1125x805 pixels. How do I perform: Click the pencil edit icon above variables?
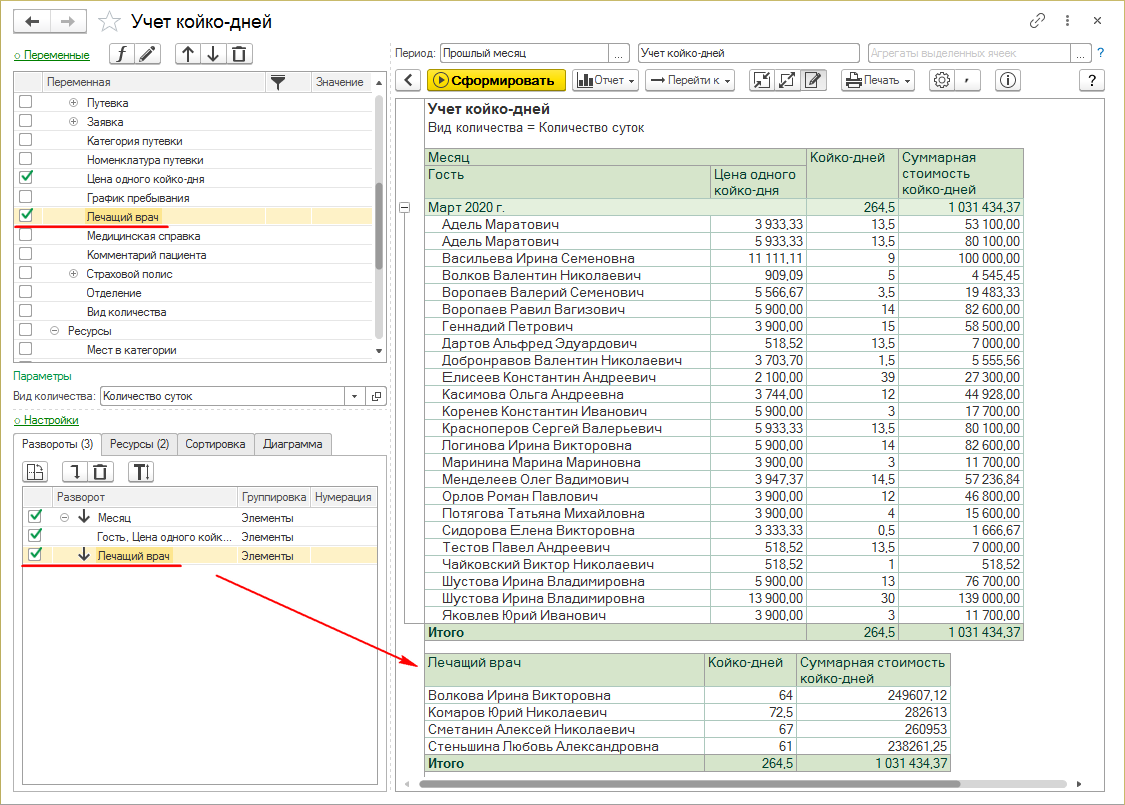[148, 54]
